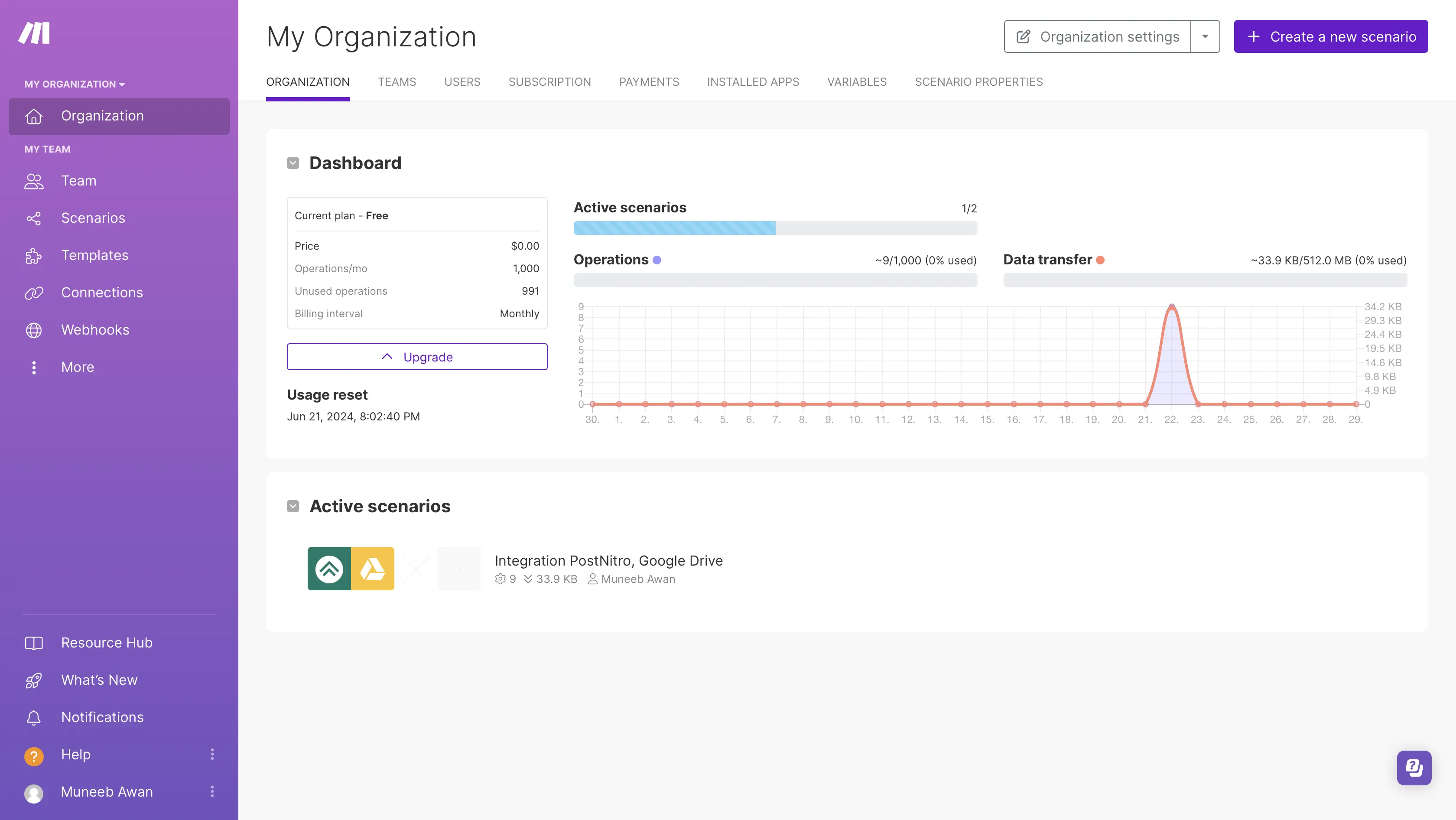Open the INSTALLED APPS tab
Screen dimensions: 1456x820
(752, 82)
